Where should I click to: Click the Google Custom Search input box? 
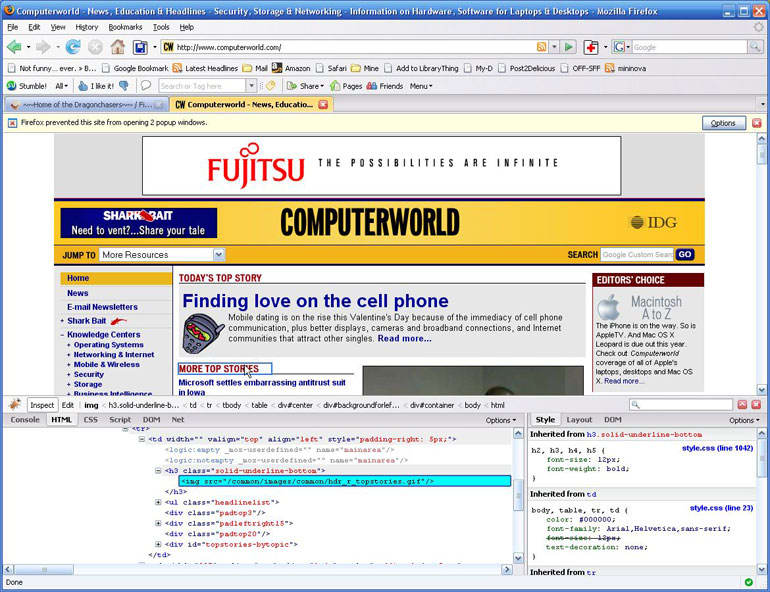637,254
